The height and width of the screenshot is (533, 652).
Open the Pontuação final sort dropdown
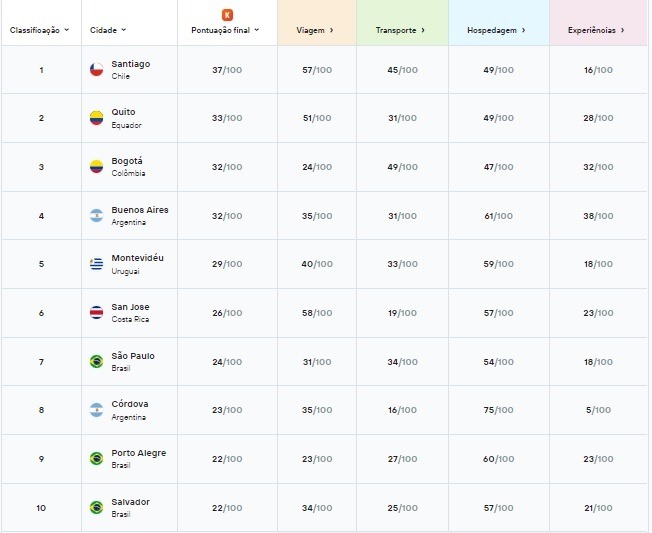point(226,30)
